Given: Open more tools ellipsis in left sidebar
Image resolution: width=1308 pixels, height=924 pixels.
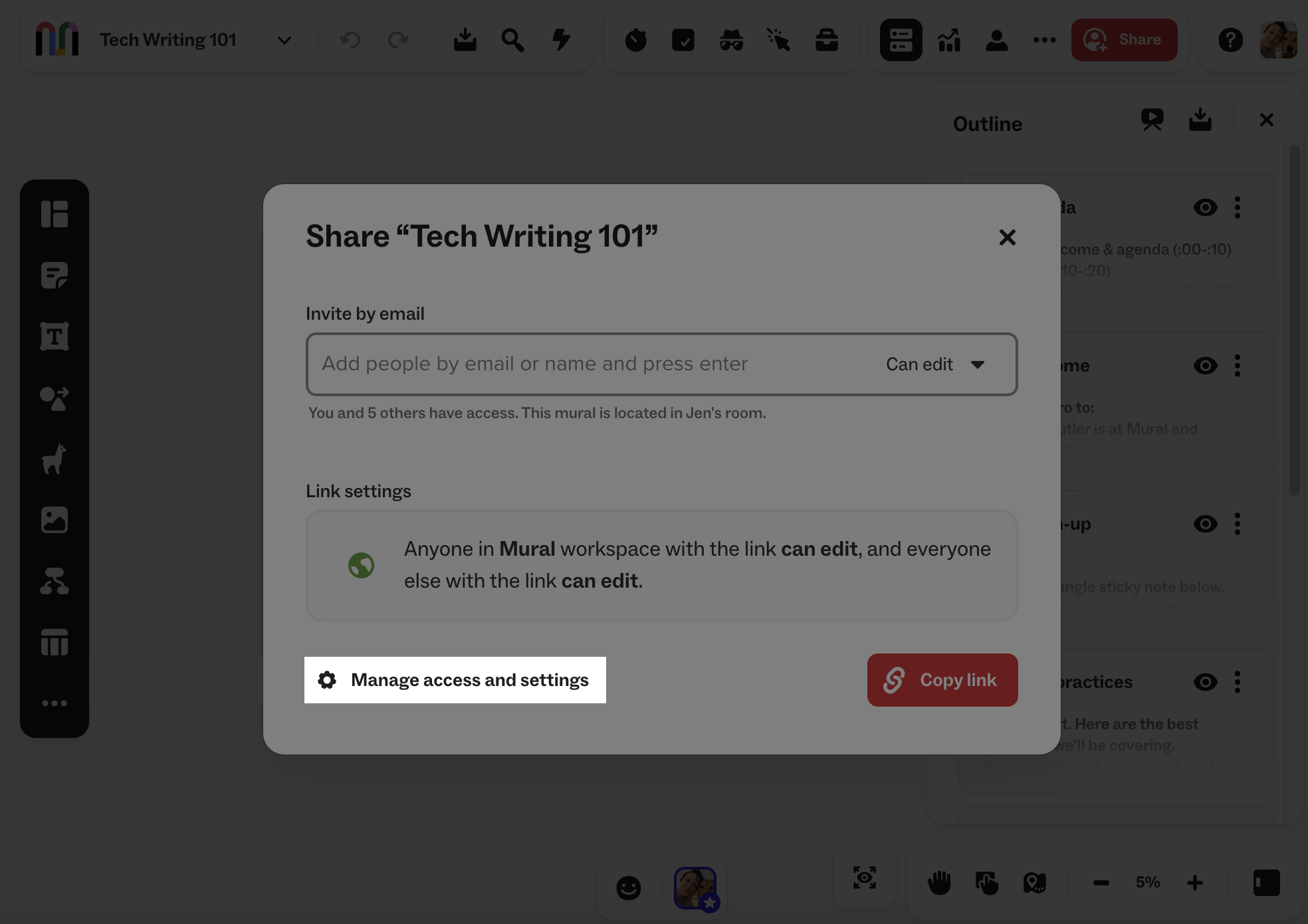Looking at the screenshot, I should pyautogui.click(x=54, y=703).
